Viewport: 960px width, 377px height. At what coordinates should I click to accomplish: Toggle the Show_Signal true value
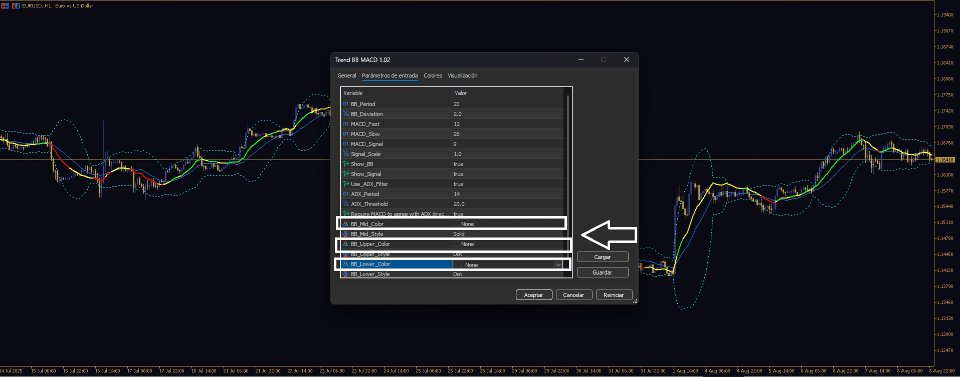tap(458, 174)
